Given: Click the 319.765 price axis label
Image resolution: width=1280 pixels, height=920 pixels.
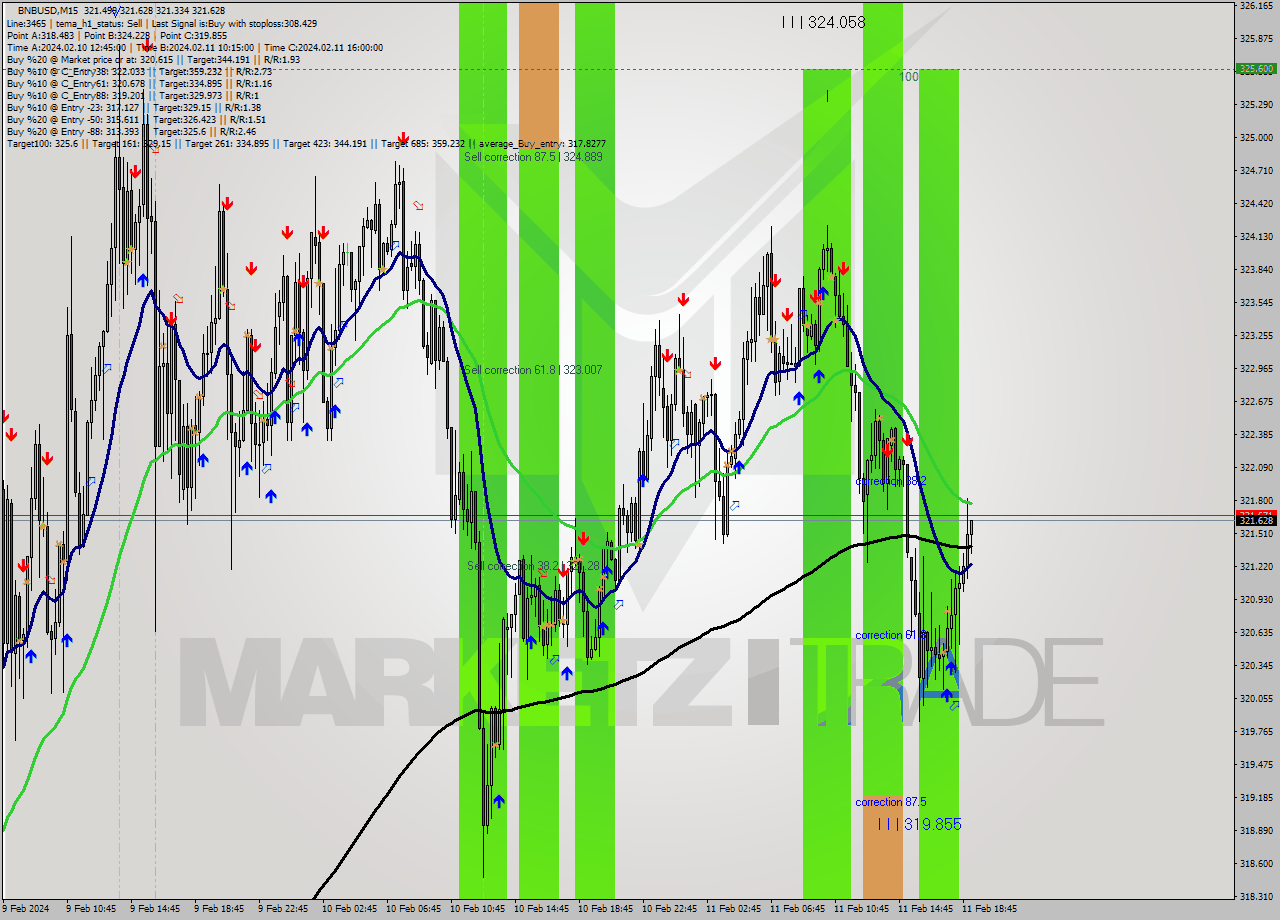Looking at the screenshot, I should pos(1256,731).
